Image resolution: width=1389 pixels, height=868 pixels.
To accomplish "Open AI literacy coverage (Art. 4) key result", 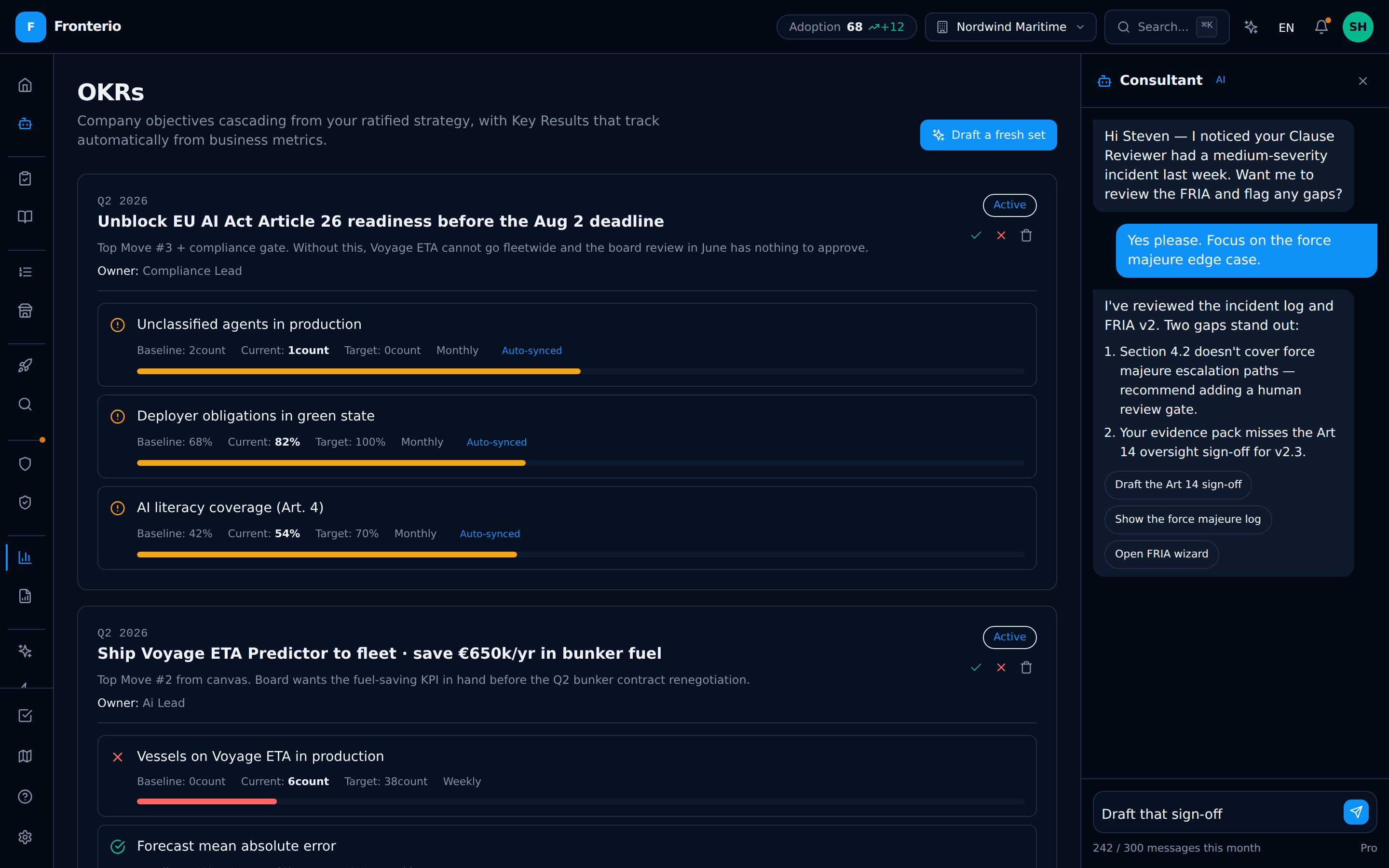I will (567, 528).
